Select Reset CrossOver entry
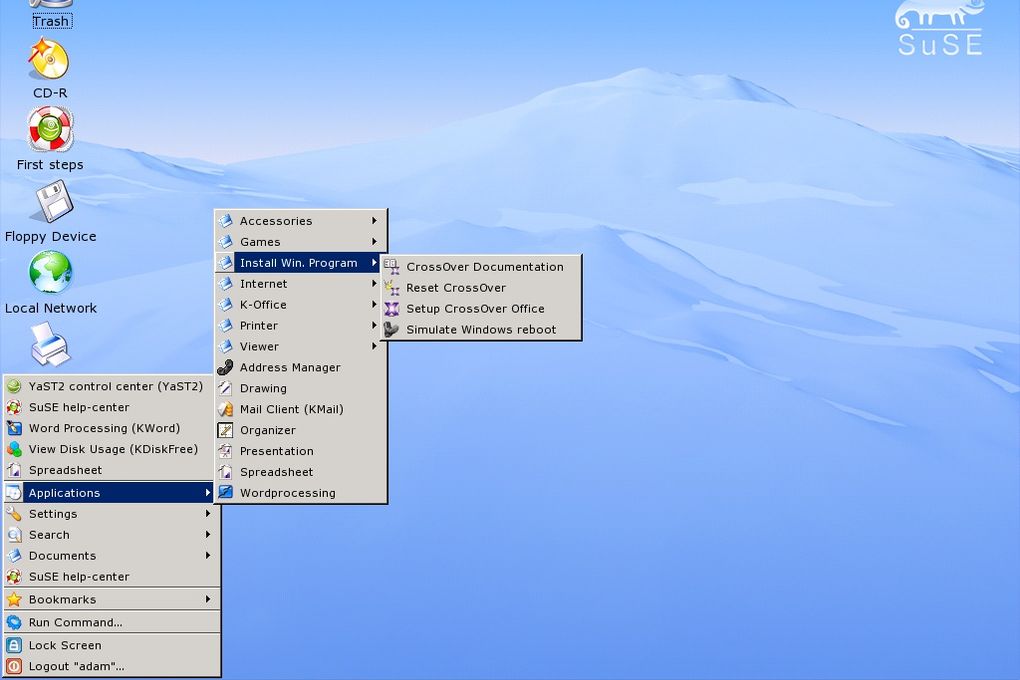 point(481,288)
